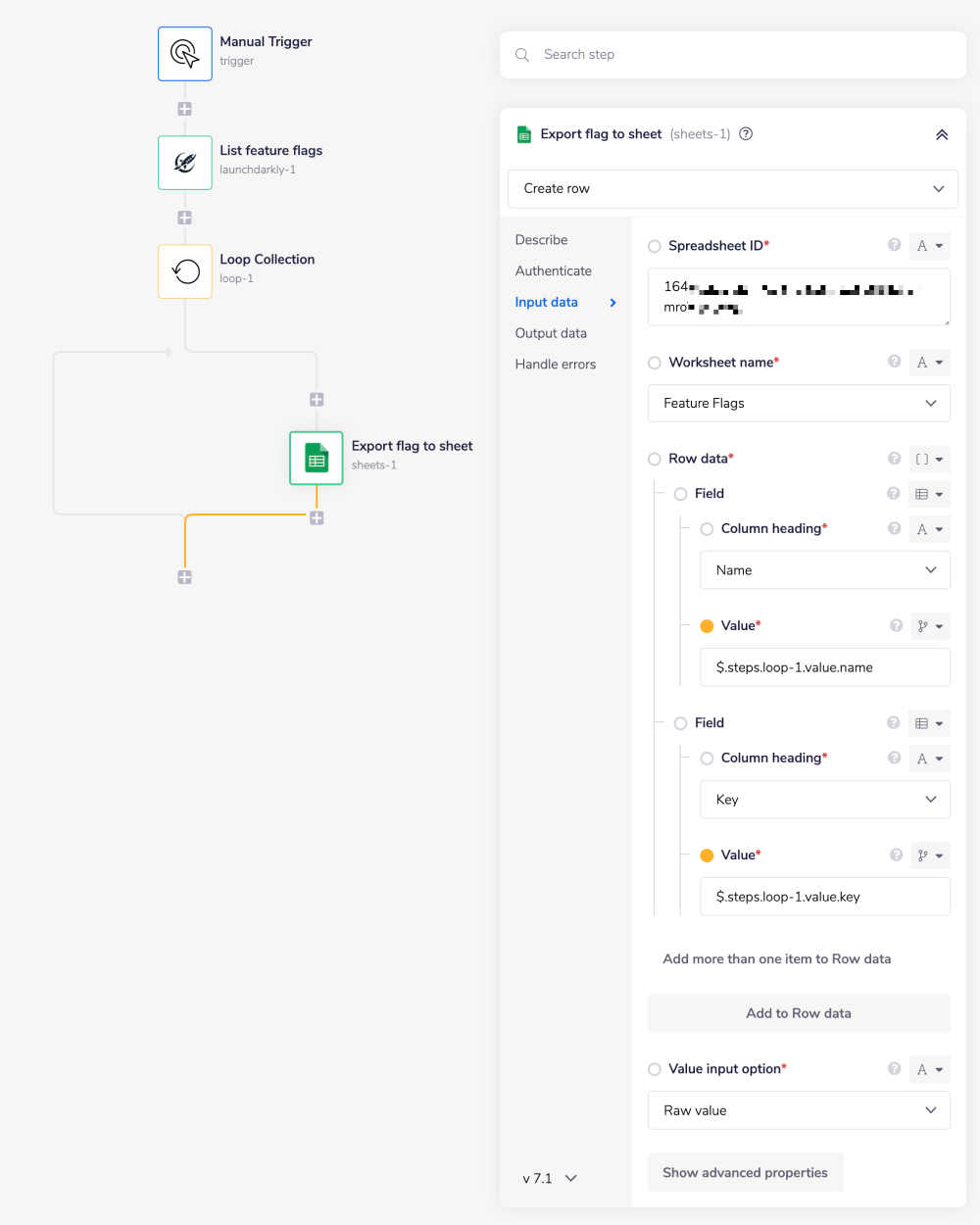The image size is (980, 1225).
Task: Add a step below Manual Trigger
Action: [184, 109]
